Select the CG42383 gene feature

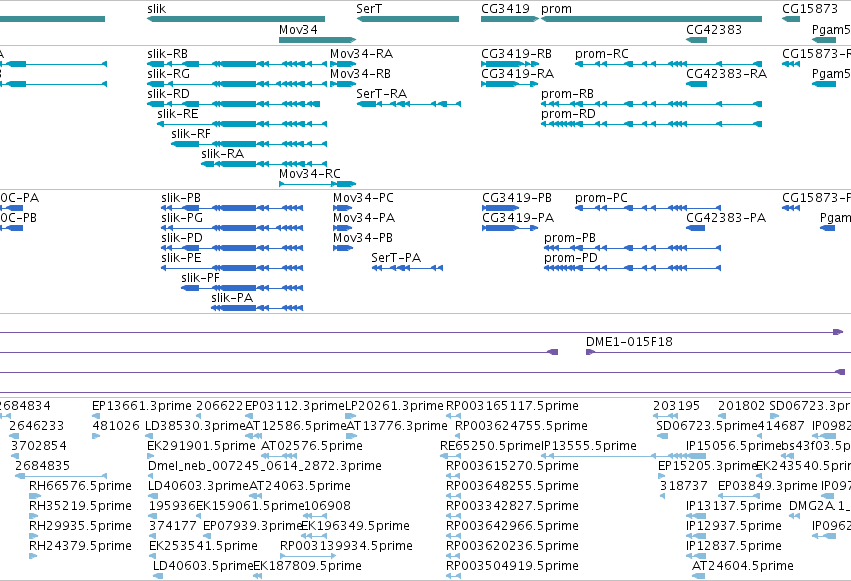(x=696, y=40)
